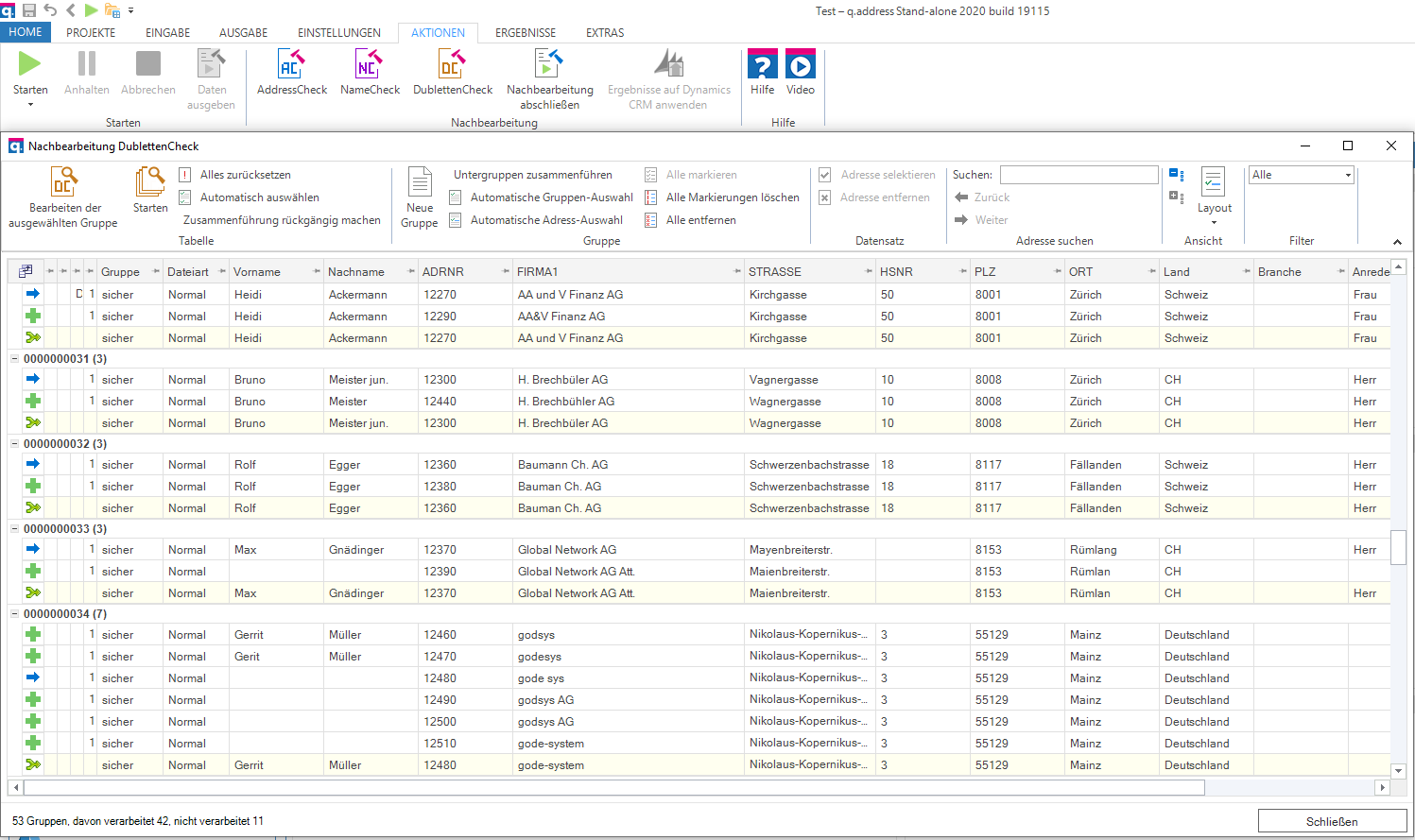Pin the PLZ column using its header pin

click(x=1058, y=271)
